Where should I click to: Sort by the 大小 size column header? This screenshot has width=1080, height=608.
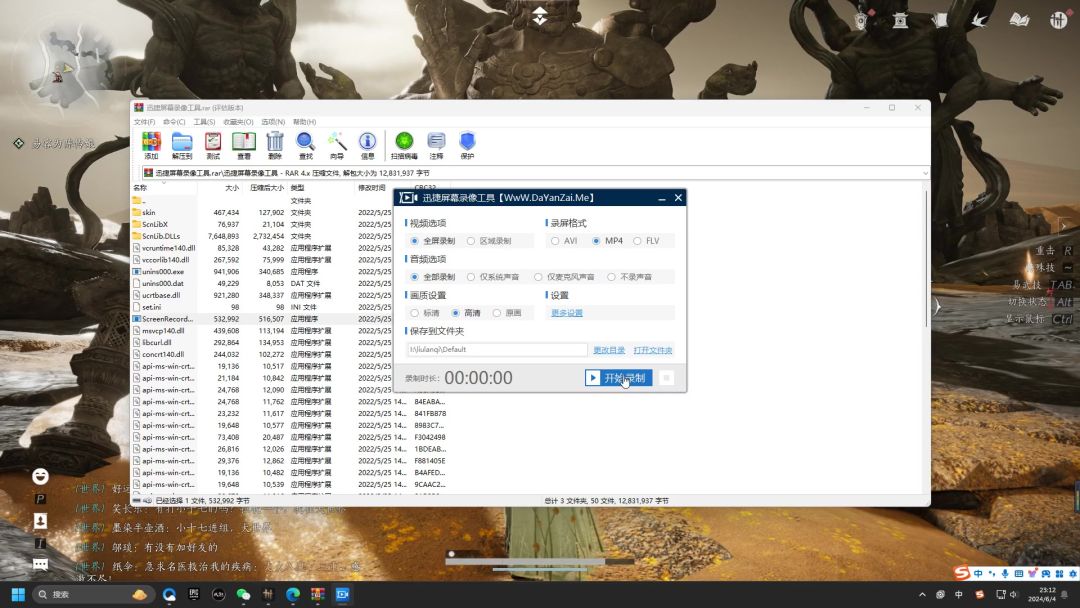tap(220, 187)
